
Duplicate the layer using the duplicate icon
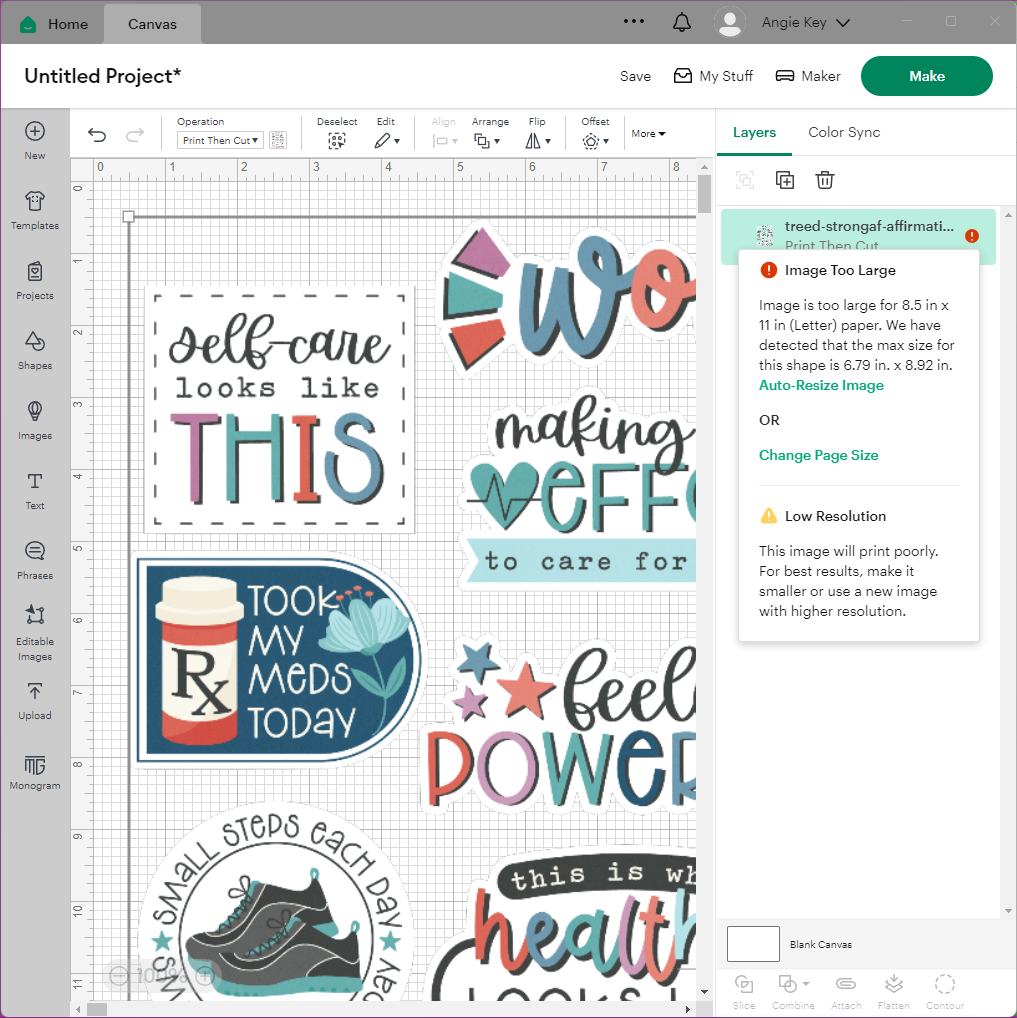(x=785, y=180)
